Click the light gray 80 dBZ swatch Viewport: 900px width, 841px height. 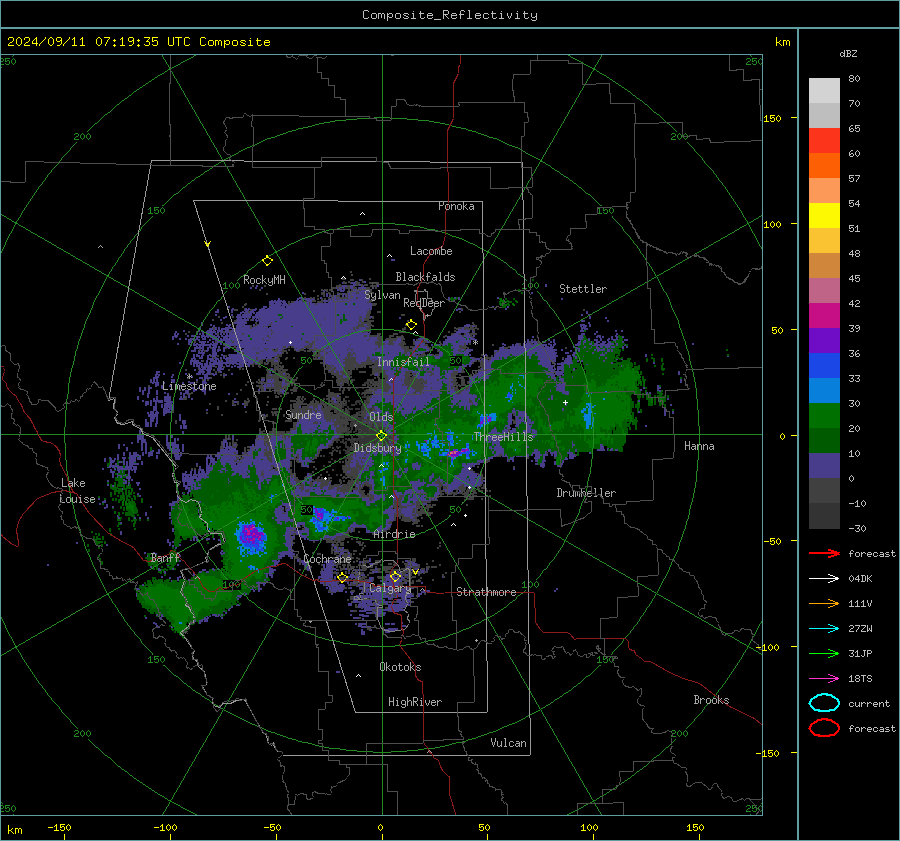(824, 91)
